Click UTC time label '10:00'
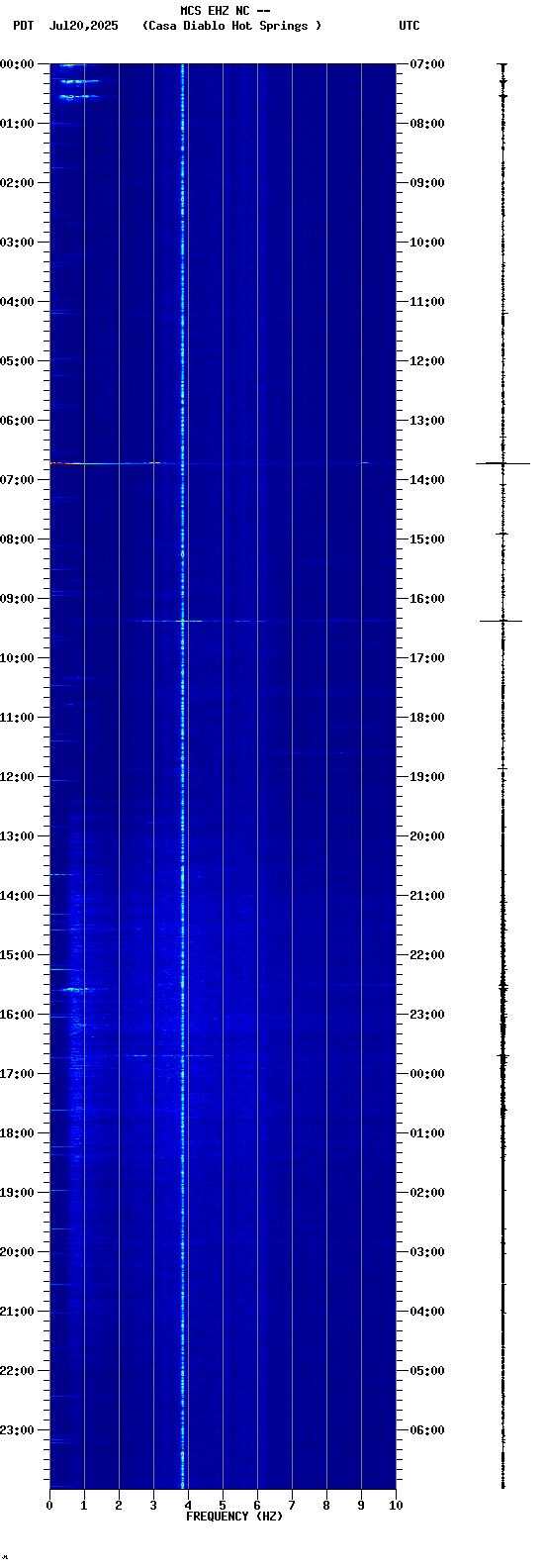 427,243
